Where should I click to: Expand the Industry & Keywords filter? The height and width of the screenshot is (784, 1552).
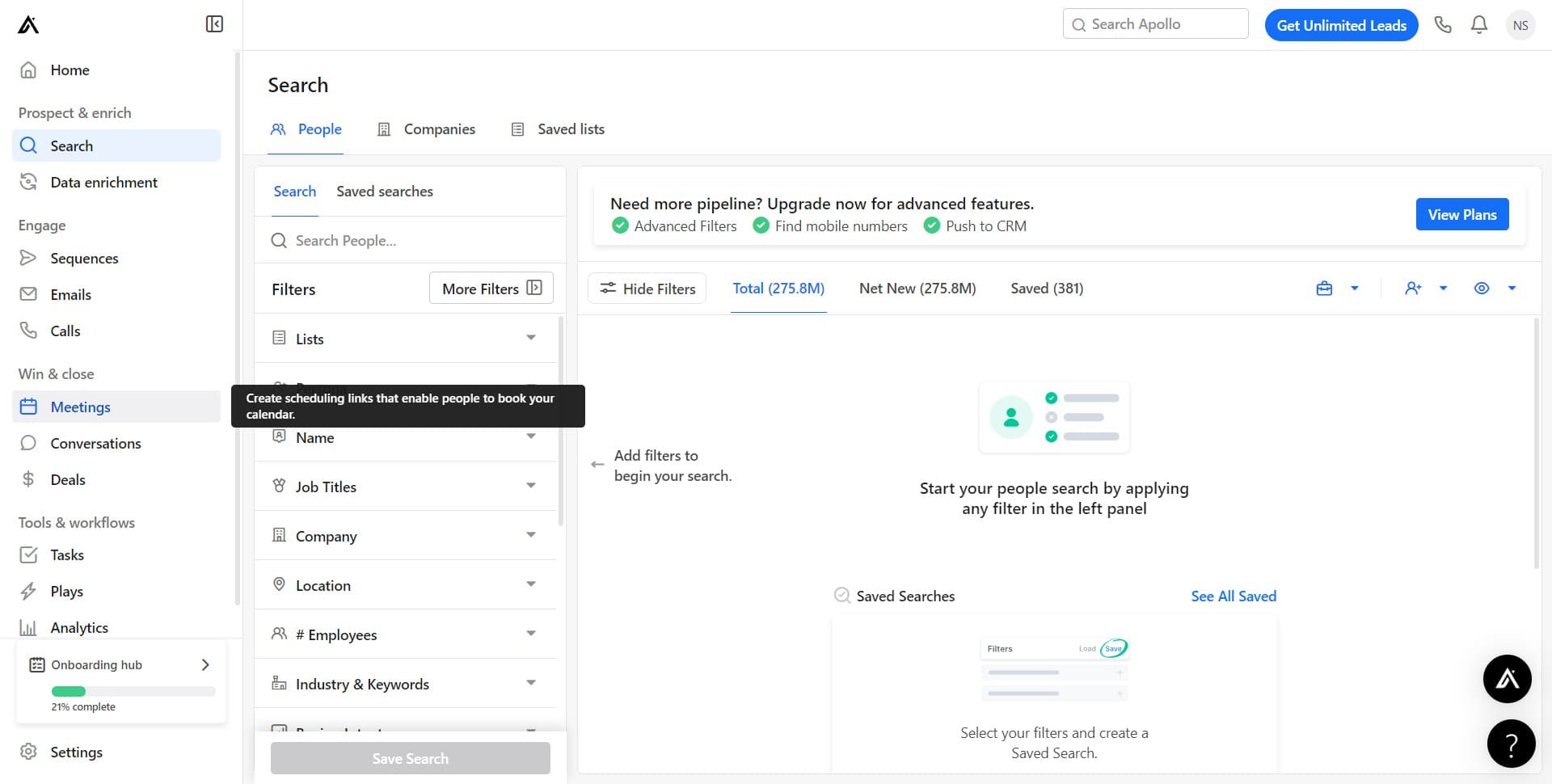coord(406,683)
